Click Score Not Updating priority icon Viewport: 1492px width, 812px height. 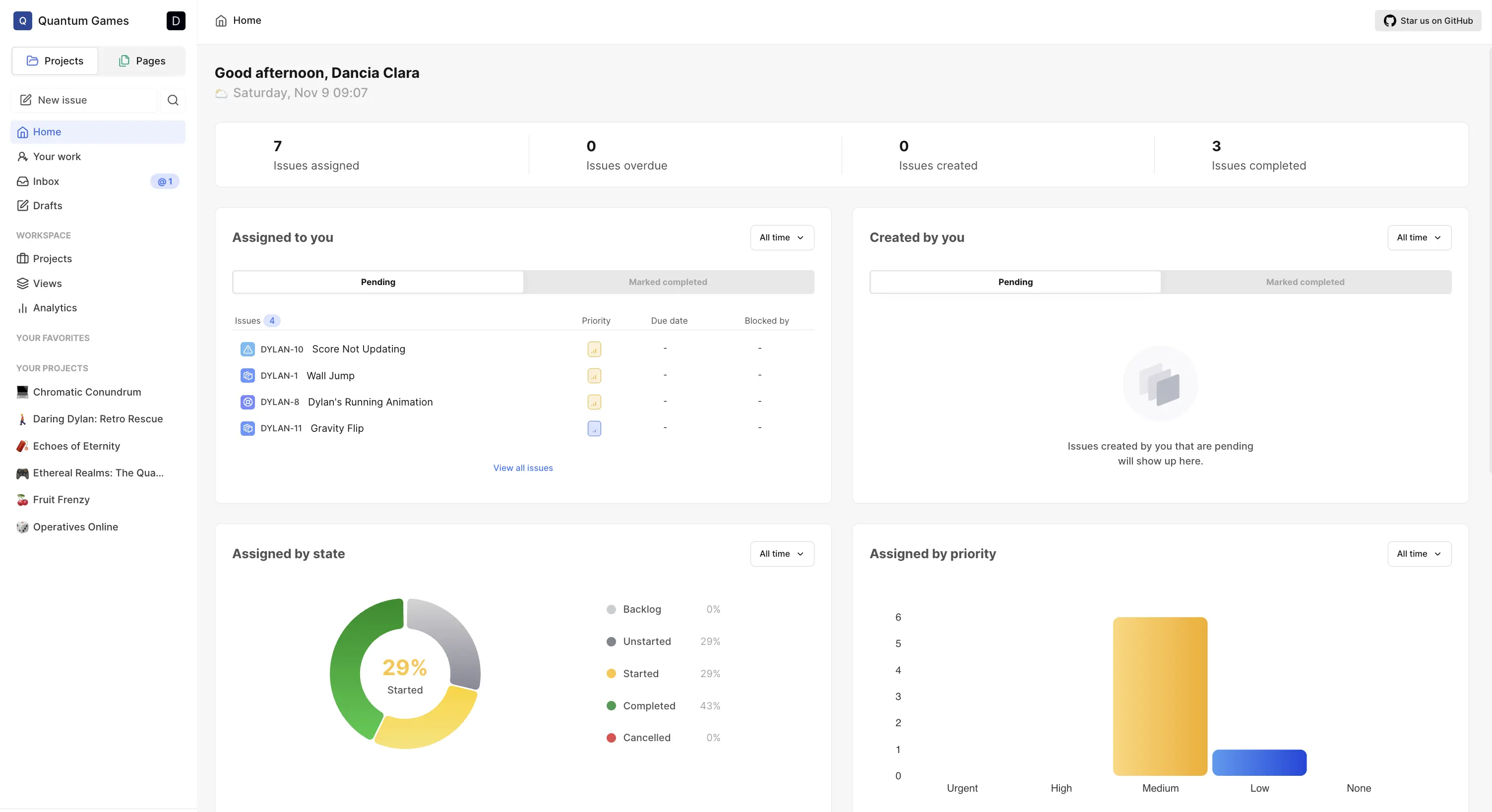pyautogui.click(x=594, y=349)
